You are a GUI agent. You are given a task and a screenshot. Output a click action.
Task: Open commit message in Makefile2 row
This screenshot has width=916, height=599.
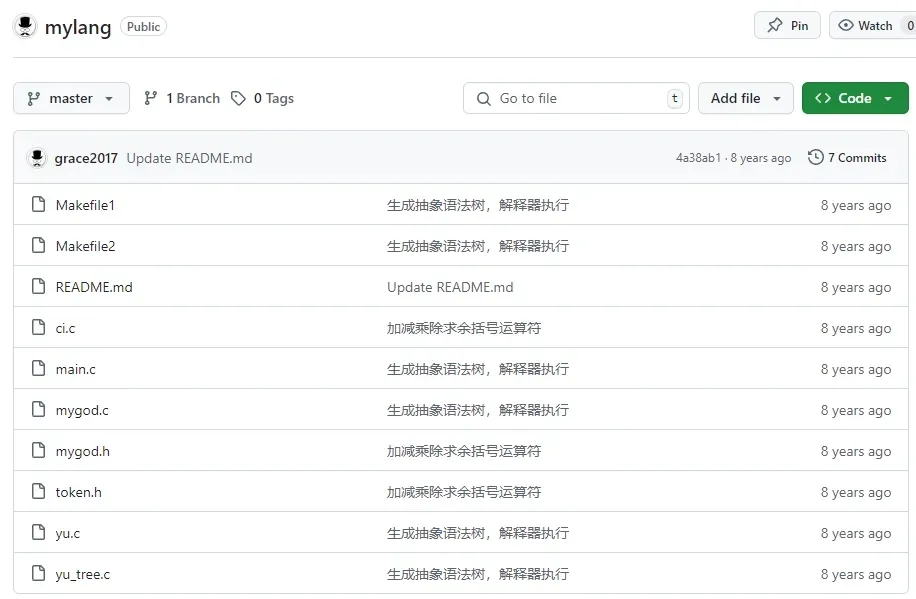[x=478, y=246]
